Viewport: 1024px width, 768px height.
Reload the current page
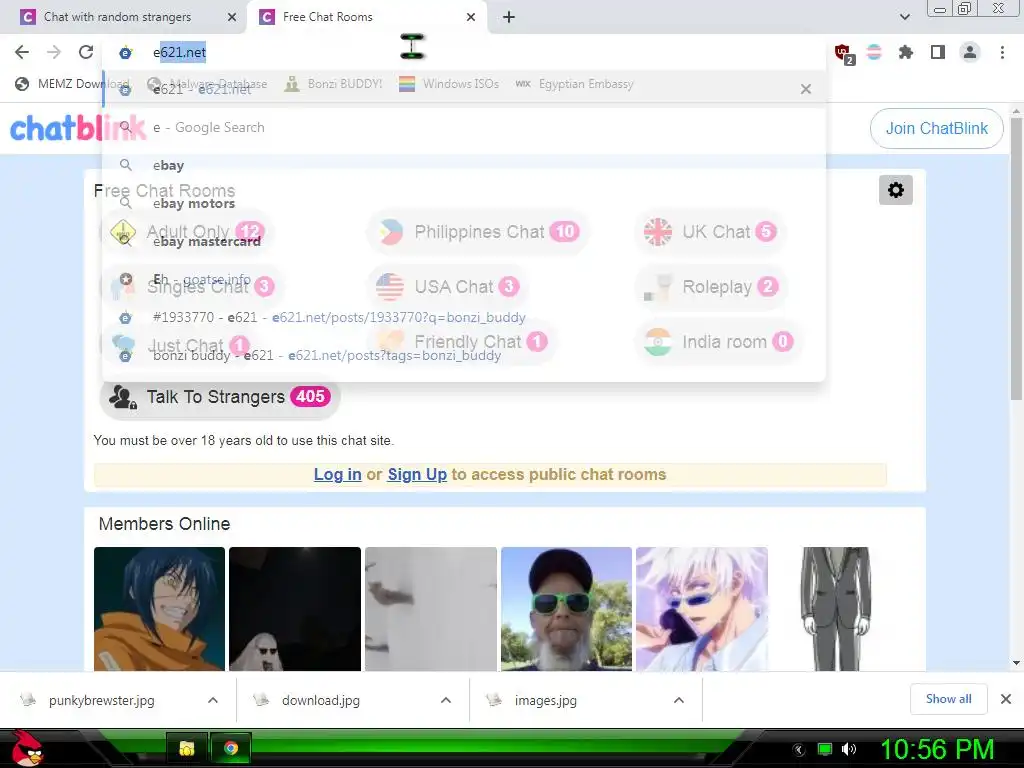tap(86, 52)
